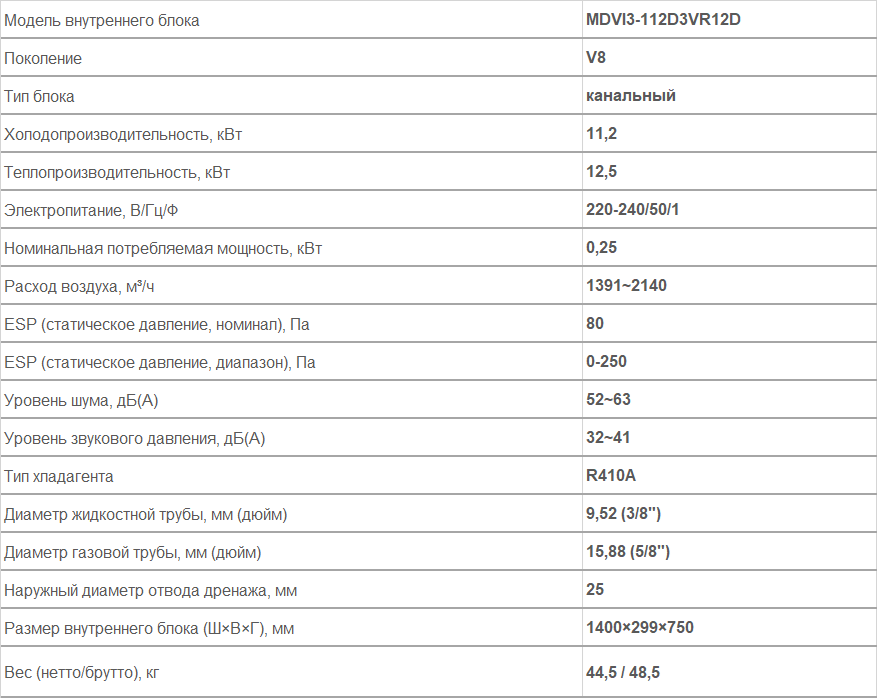This screenshot has height=698, width=877.
Task: Select the Холодопроизводительность, кВт label
Action: (x=123, y=135)
